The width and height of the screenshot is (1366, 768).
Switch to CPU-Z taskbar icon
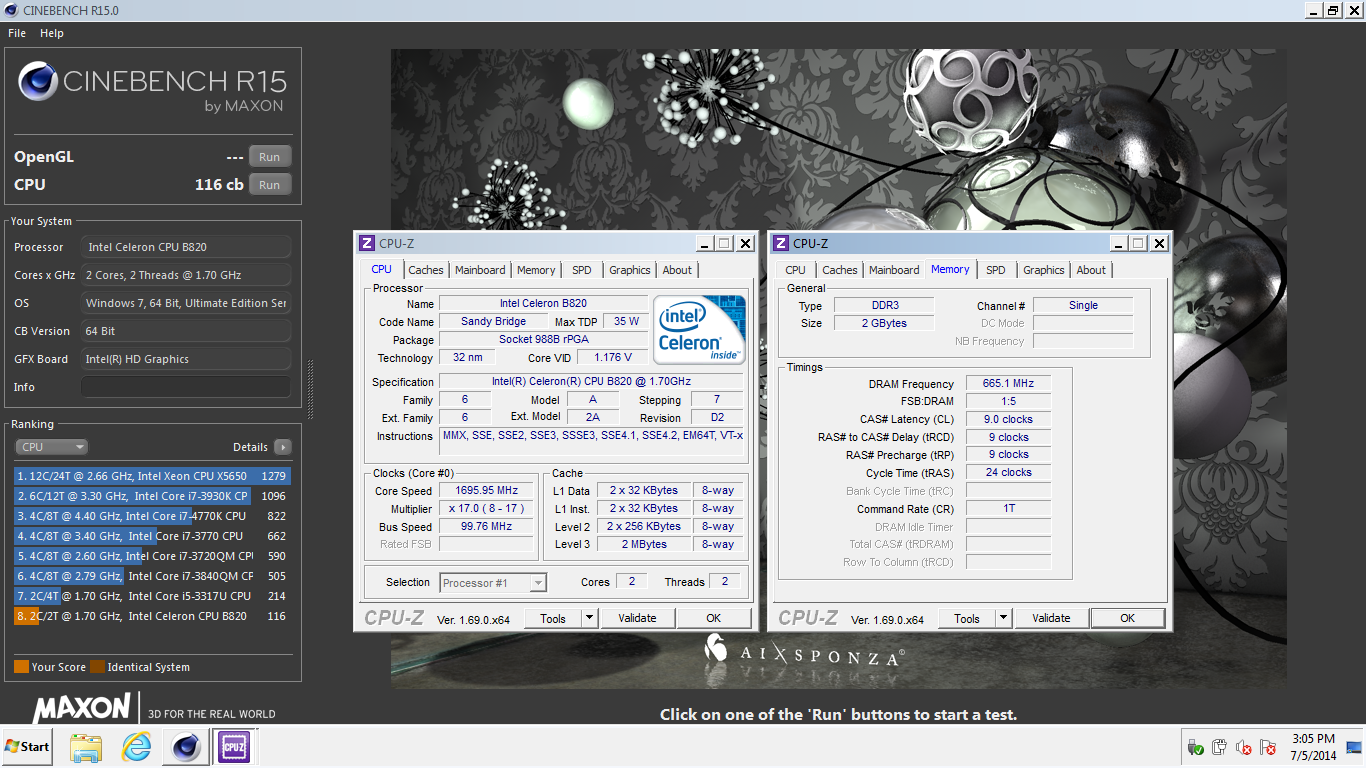coord(234,746)
